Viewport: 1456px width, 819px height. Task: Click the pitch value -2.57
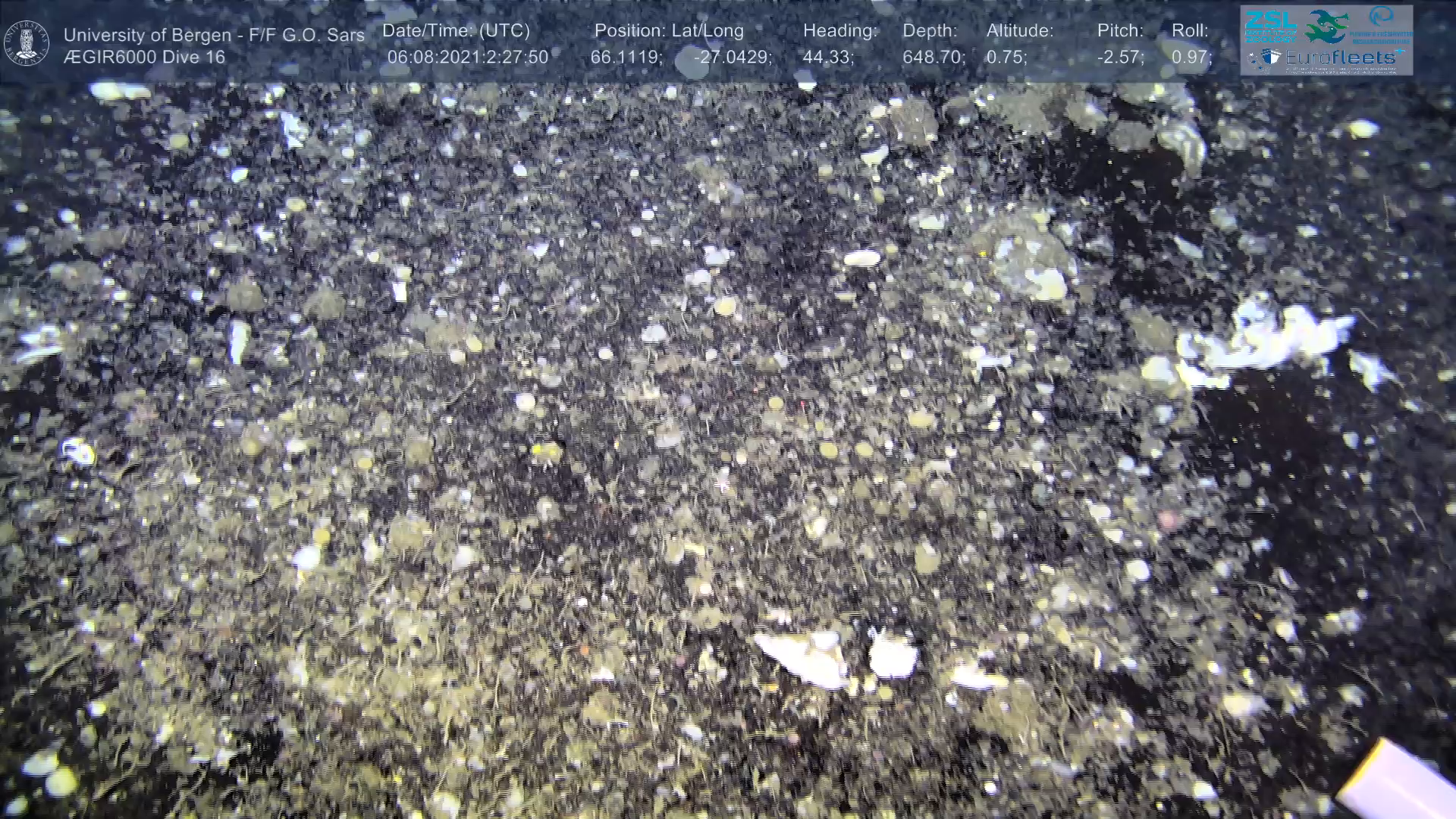1120,58
